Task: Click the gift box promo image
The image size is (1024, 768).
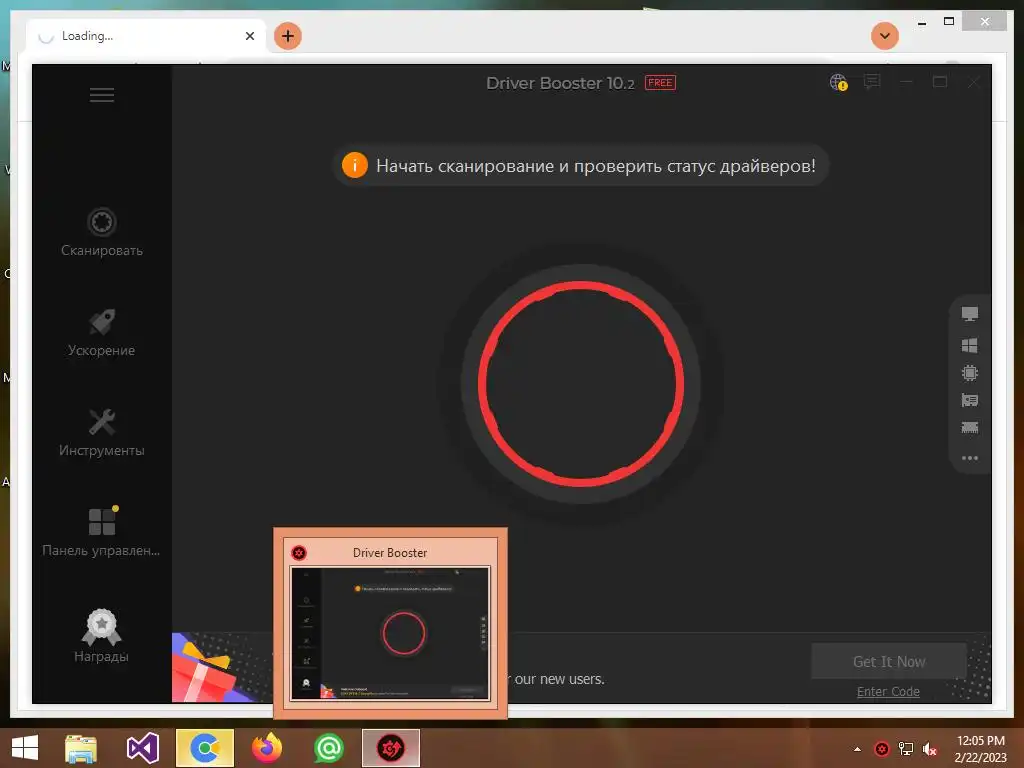Action: pyautogui.click(x=214, y=667)
